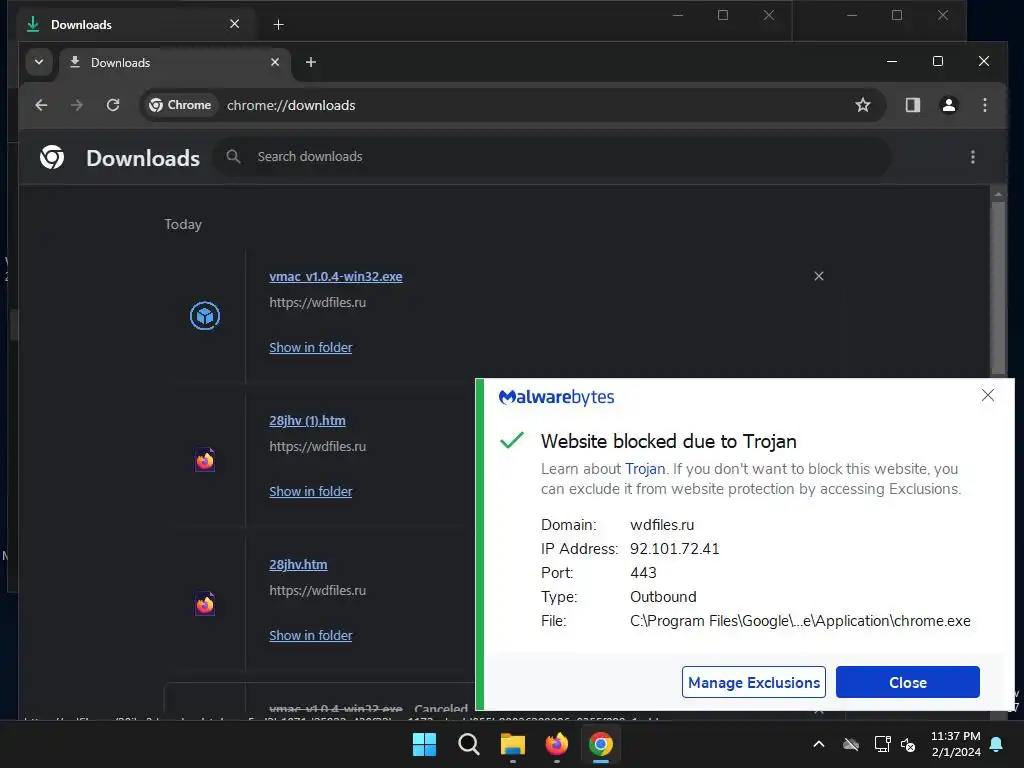Dismiss the Malwarebytes notification with X
The width and height of the screenshot is (1024, 768).
point(987,395)
